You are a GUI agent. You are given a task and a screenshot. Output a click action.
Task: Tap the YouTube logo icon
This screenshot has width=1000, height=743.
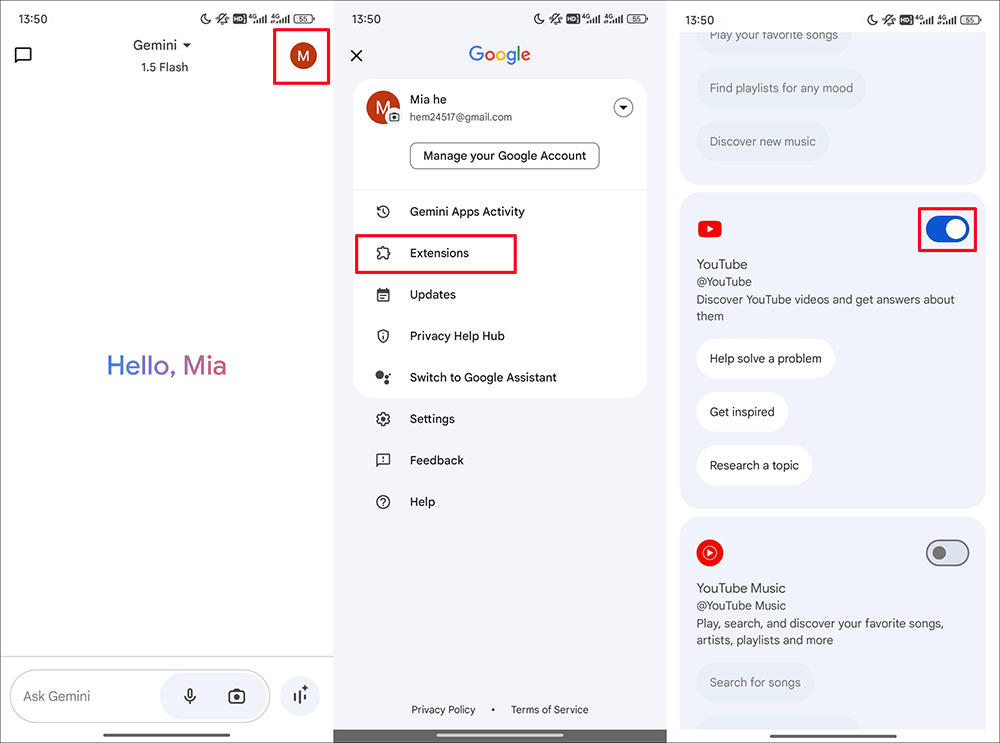pos(709,229)
